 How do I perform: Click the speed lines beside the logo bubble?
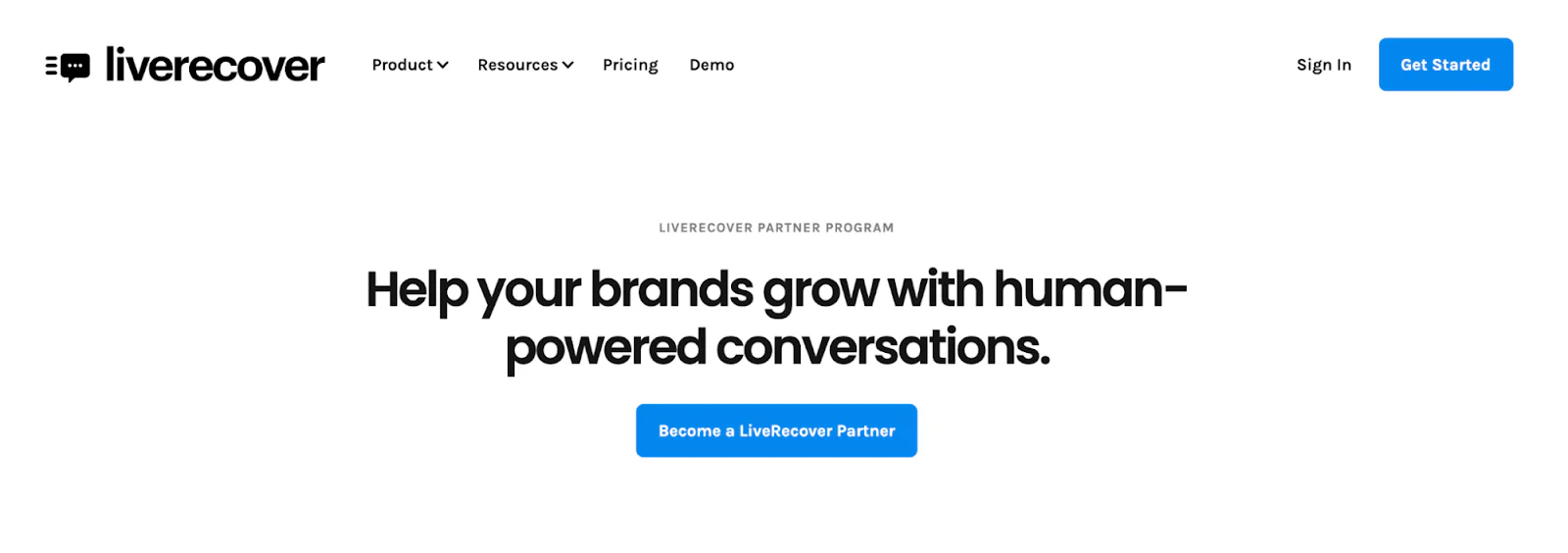[x=52, y=66]
